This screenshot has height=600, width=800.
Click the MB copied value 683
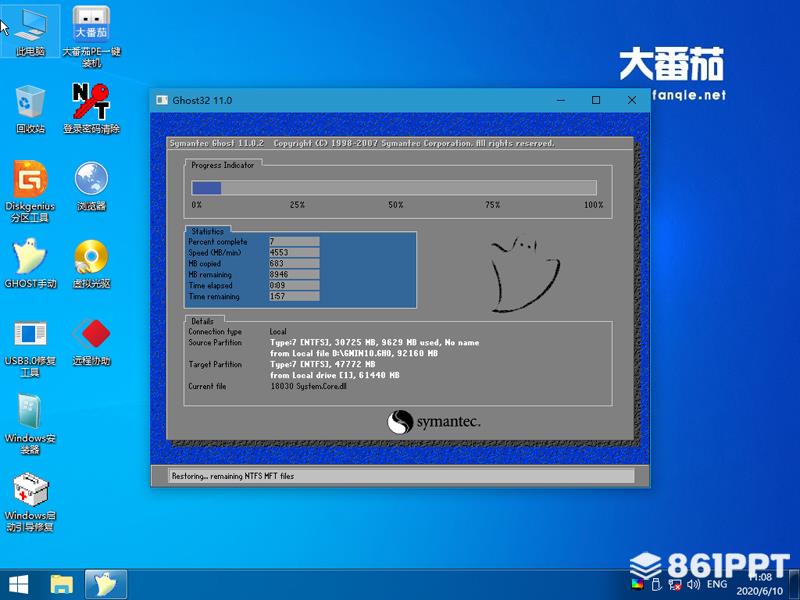[294, 263]
